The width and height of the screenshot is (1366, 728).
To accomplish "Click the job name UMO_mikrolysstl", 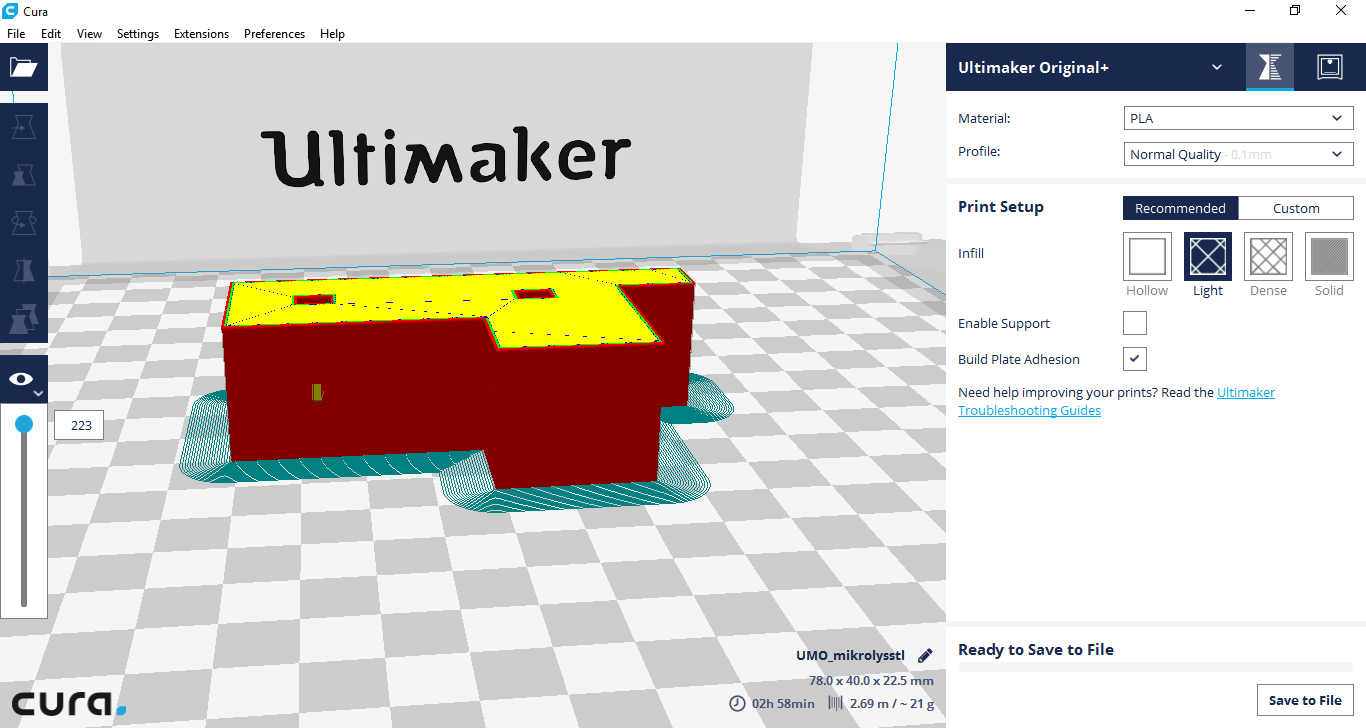I will (x=850, y=655).
